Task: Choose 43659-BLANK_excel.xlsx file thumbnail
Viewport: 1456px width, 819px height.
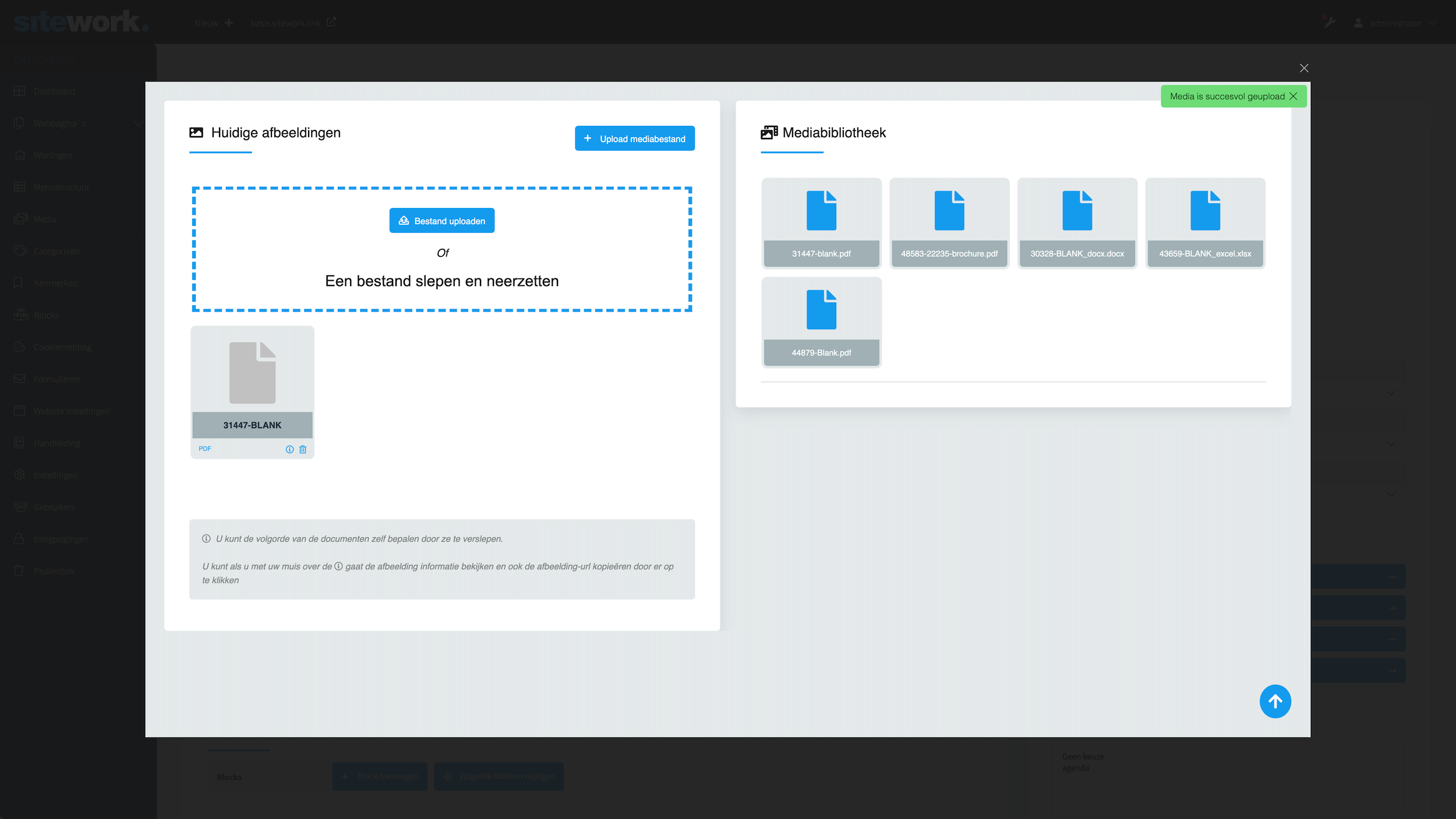Action: pyautogui.click(x=1204, y=223)
